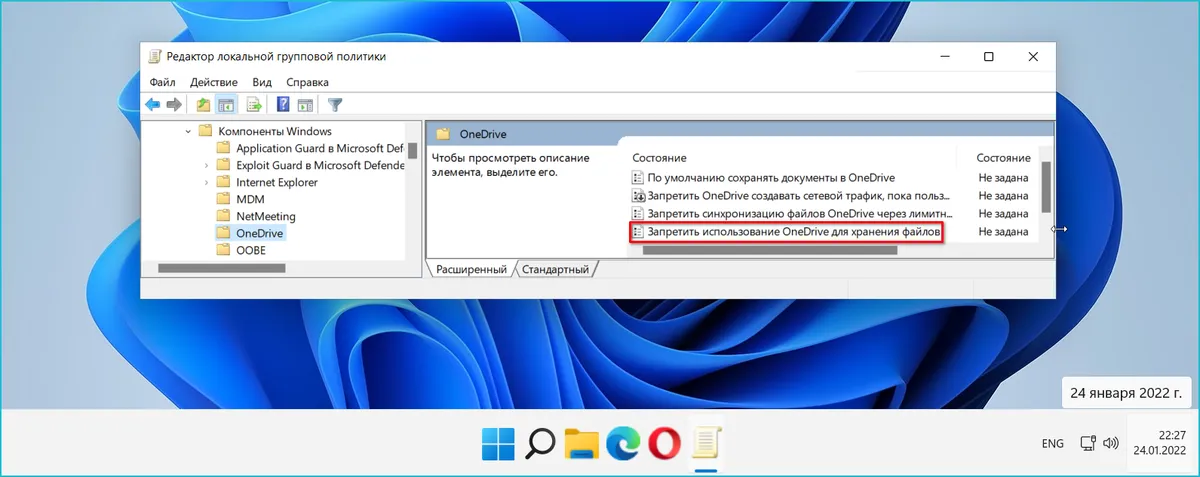Open the Справка menu
Viewport: 1200px width, 477px height.
coord(307,82)
